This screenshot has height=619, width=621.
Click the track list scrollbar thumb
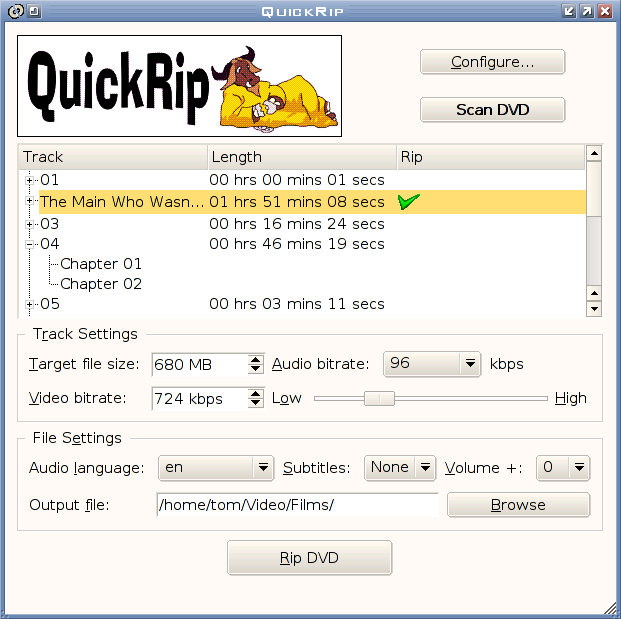tap(594, 189)
